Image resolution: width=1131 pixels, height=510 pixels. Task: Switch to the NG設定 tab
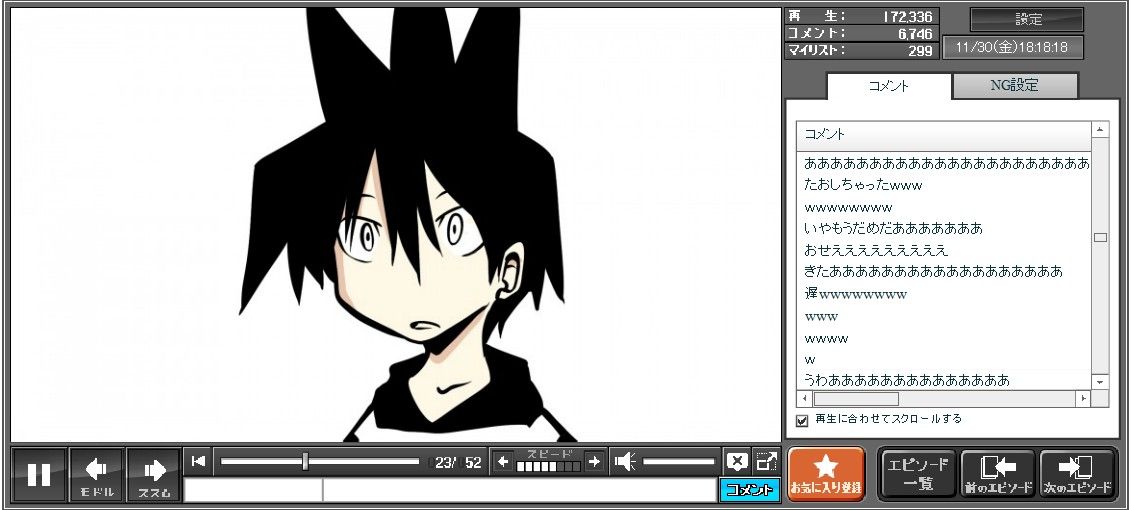(x=1014, y=86)
